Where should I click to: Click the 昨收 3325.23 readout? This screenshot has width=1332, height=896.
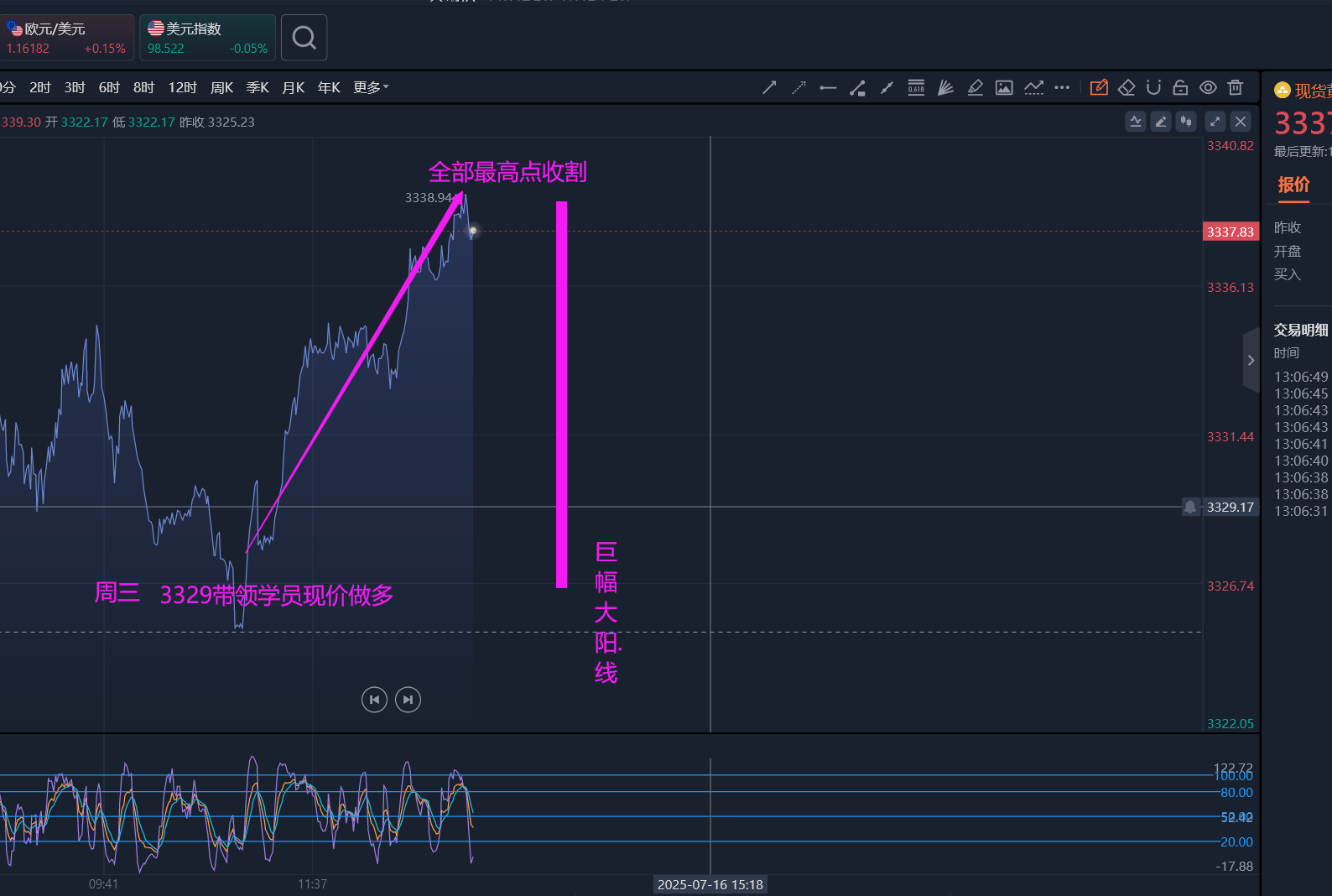click(x=217, y=122)
